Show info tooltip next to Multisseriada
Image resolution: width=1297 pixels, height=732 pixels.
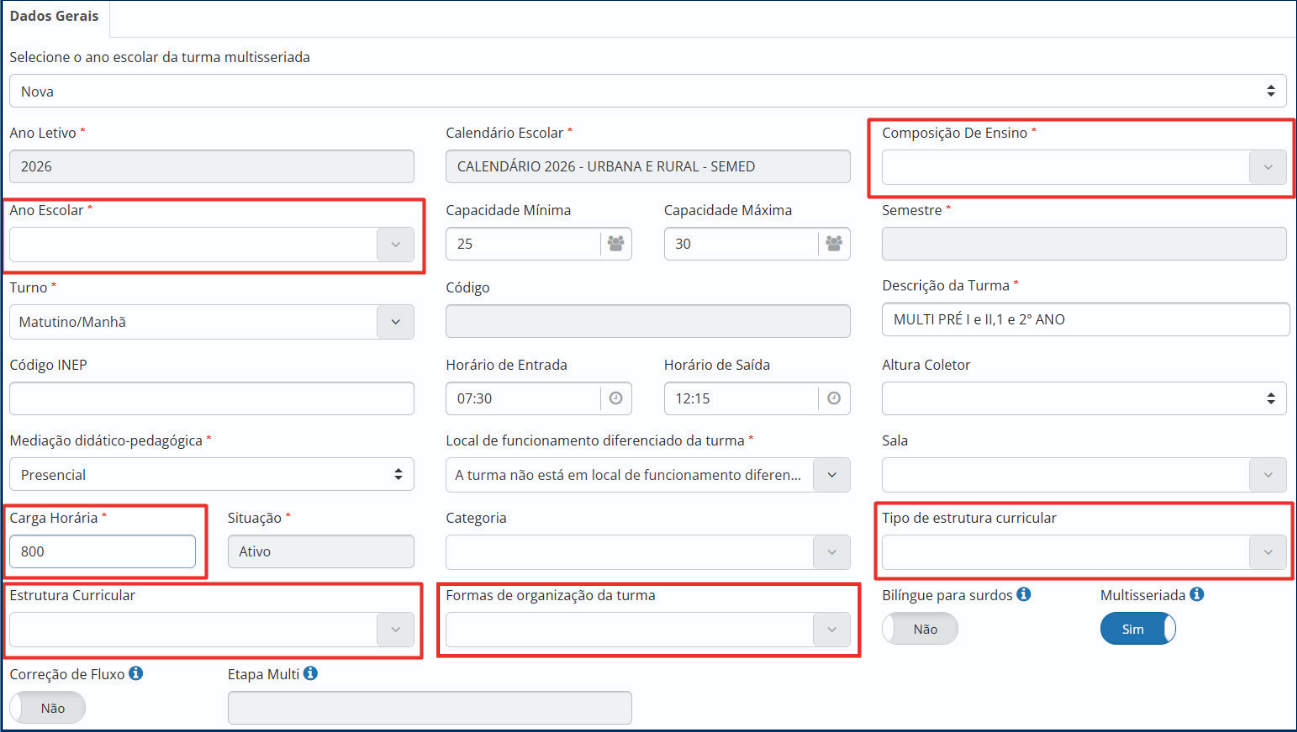[1196, 594]
